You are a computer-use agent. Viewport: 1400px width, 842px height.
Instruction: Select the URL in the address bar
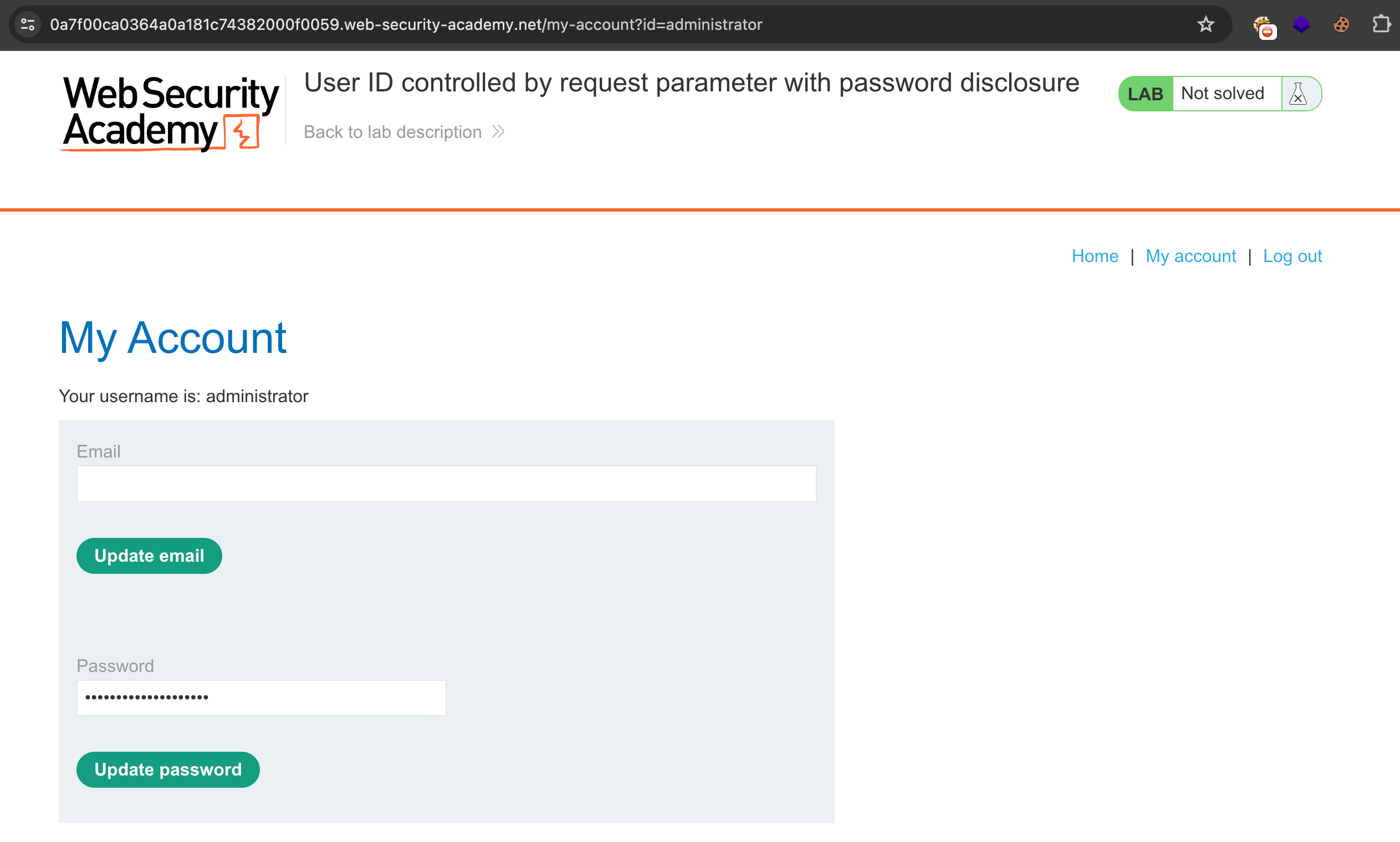[406, 24]
